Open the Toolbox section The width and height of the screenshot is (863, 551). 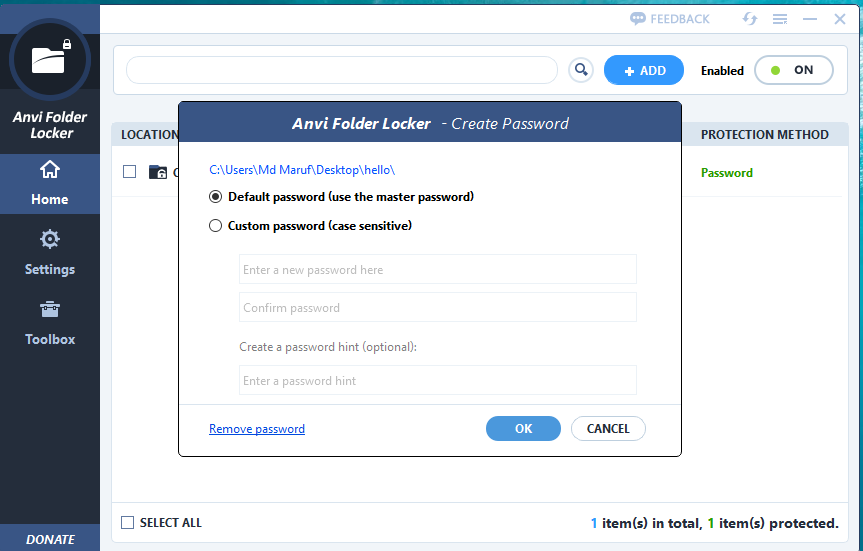(x=50, y=321)
